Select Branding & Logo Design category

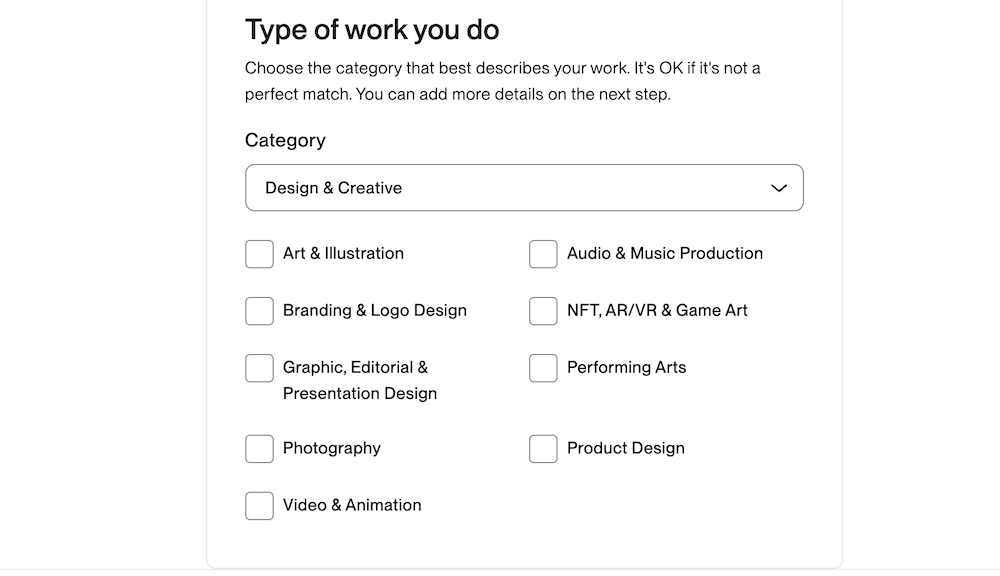click(x=259, y=311)
